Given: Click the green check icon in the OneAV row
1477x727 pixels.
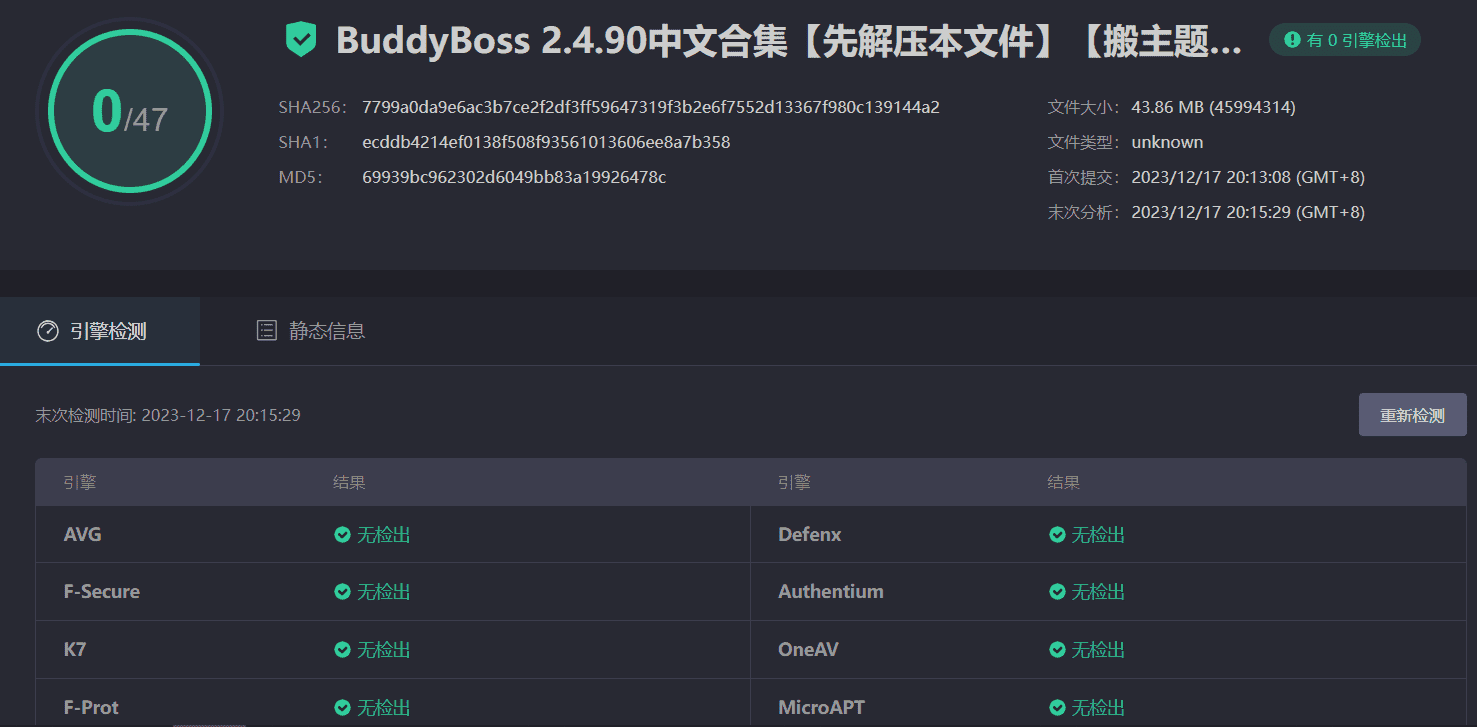Looking at the screenshot, I should point(1057,650).
